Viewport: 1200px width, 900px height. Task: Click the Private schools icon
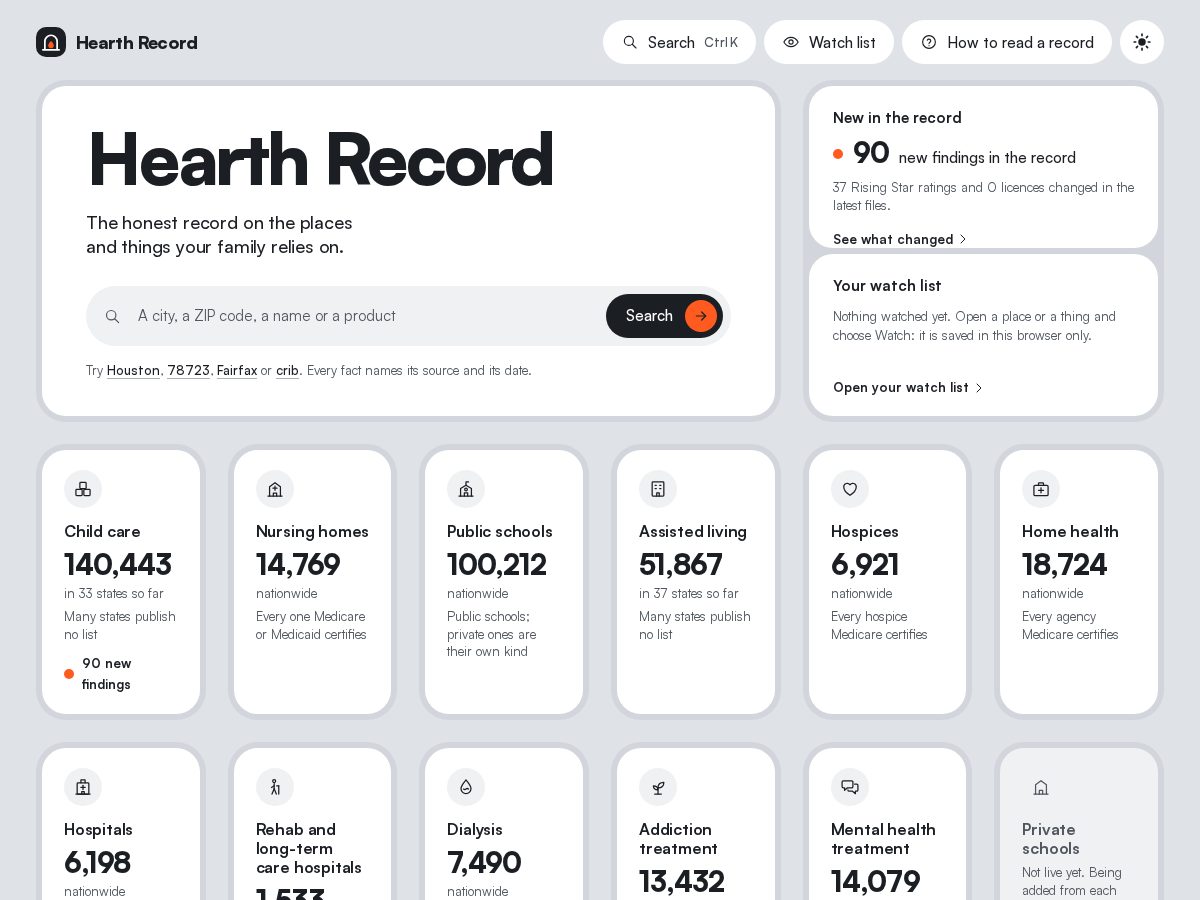(x=1041, y=787)
